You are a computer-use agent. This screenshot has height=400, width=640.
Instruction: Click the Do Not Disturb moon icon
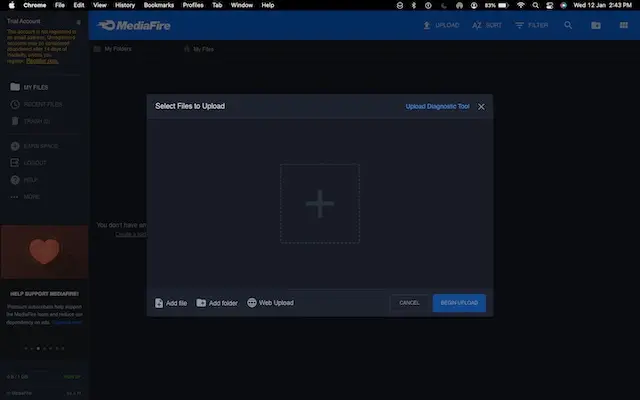click(x=444, y=5)
